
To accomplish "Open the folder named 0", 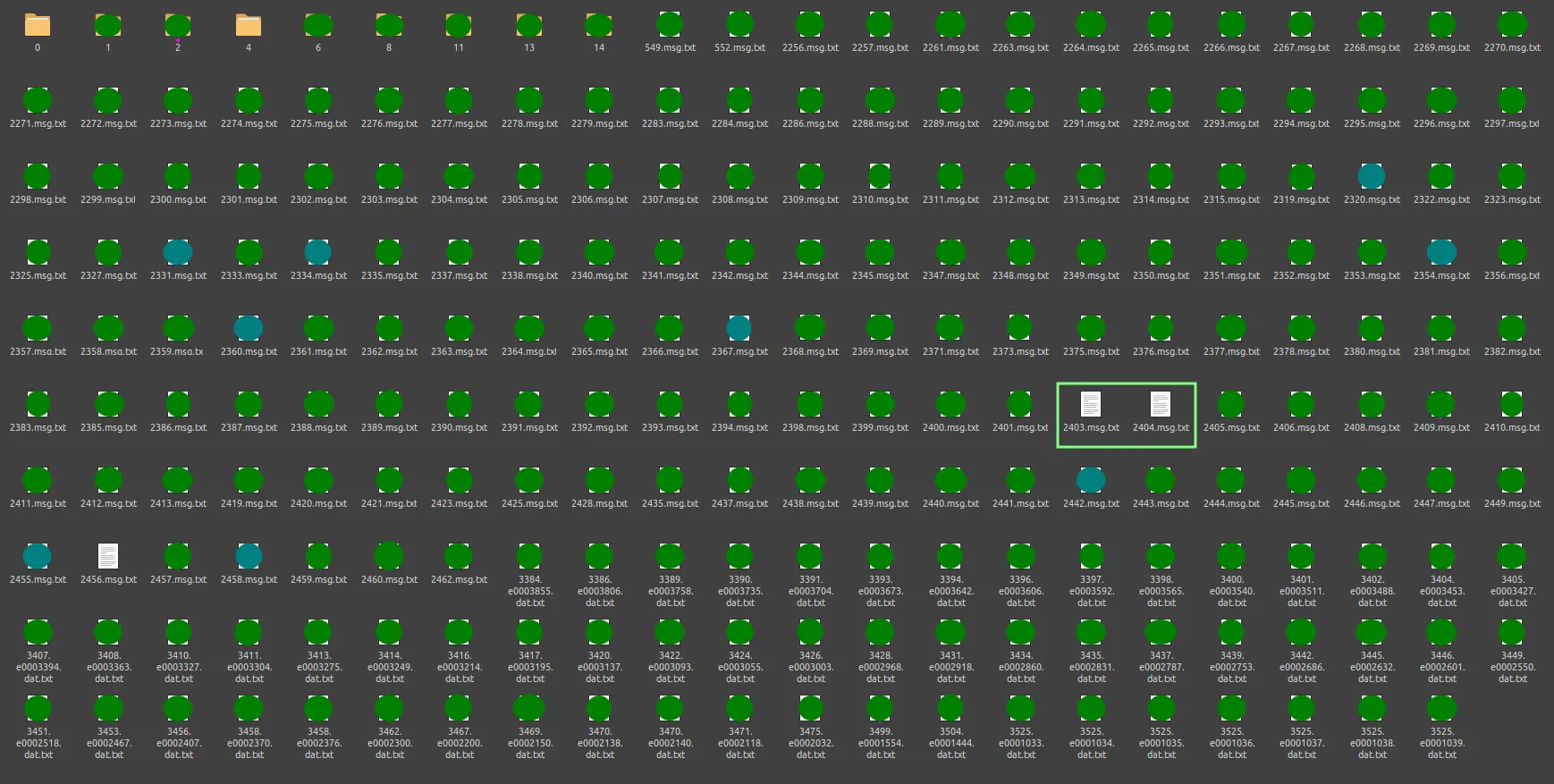I will pos(38,25).
